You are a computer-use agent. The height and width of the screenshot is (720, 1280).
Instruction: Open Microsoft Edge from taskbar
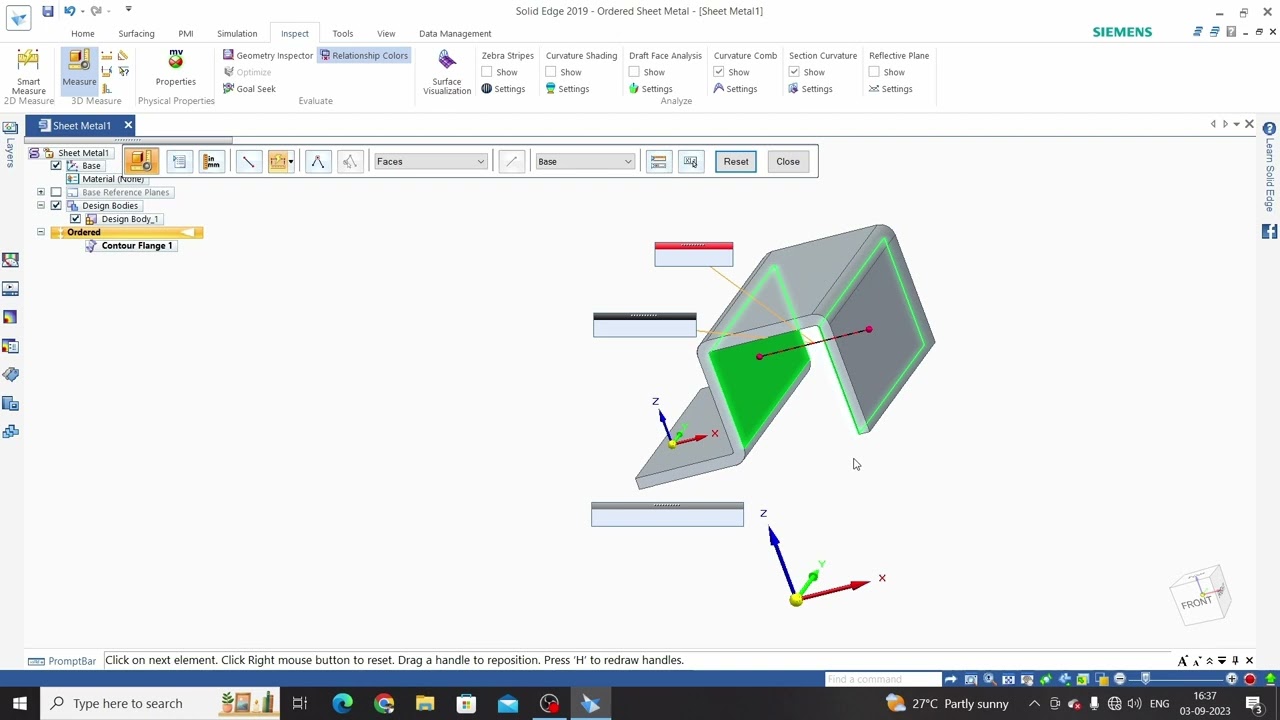tap(342, 703)
